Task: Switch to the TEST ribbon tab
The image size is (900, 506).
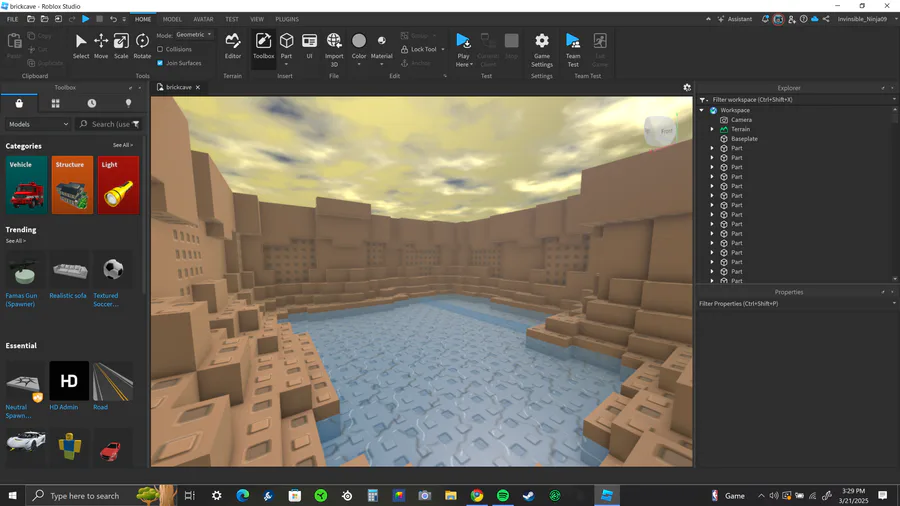Action: pos(232,19)
